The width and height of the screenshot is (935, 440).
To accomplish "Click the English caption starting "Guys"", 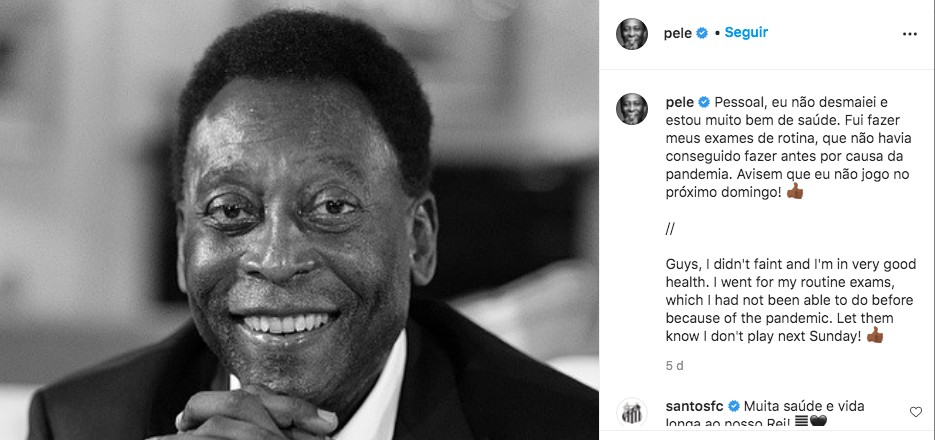I will pos(791,300).
